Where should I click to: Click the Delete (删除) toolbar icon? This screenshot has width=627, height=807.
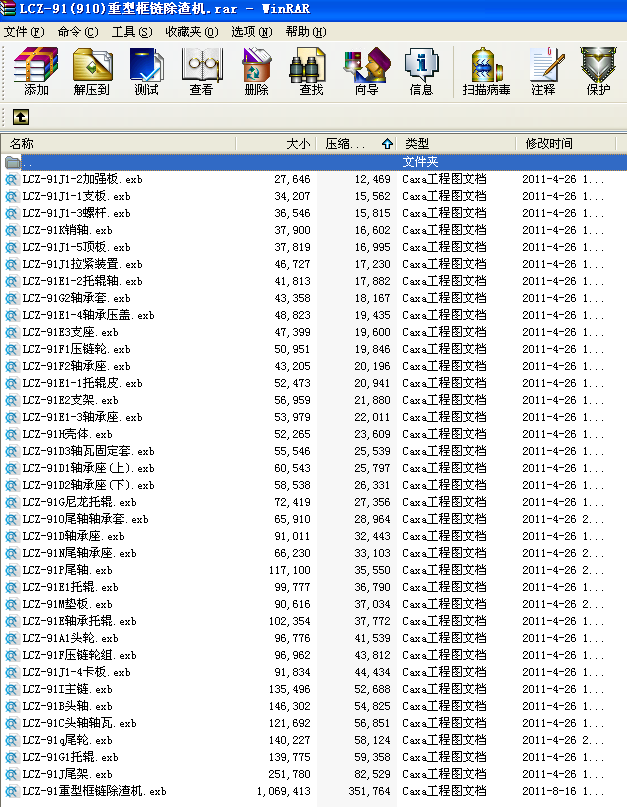point(256,71)
